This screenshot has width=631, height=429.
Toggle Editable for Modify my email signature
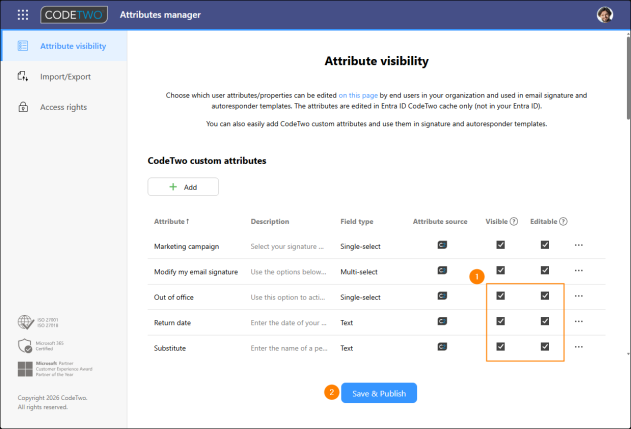click(545, 270)
